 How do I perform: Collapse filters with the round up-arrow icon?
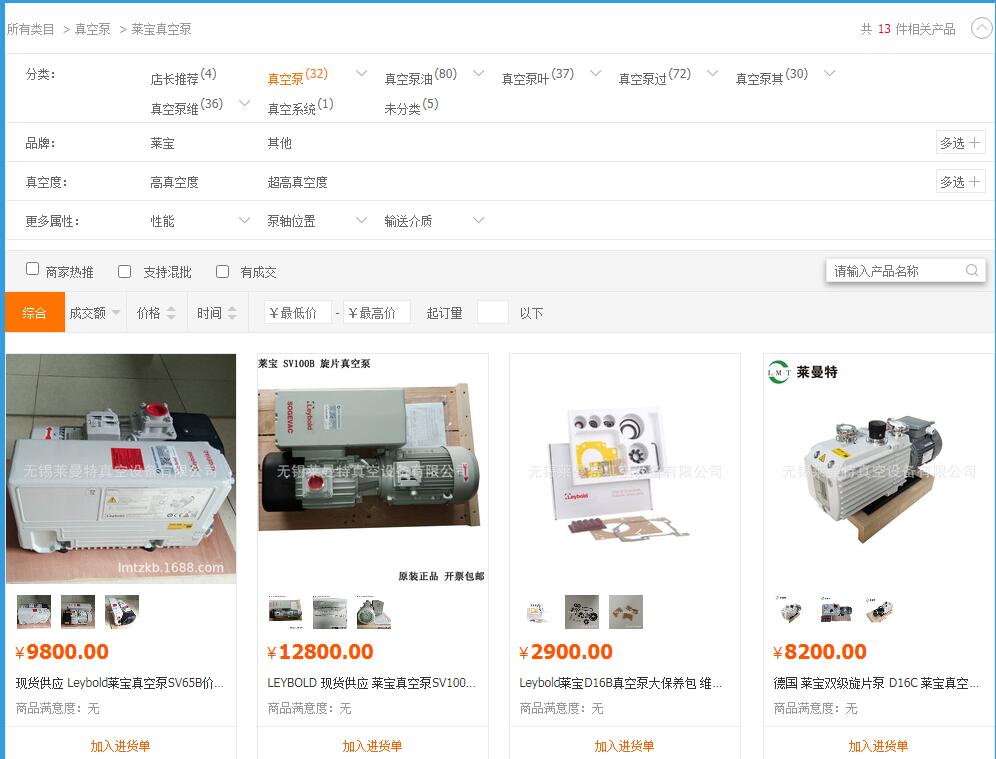[982, 28]
